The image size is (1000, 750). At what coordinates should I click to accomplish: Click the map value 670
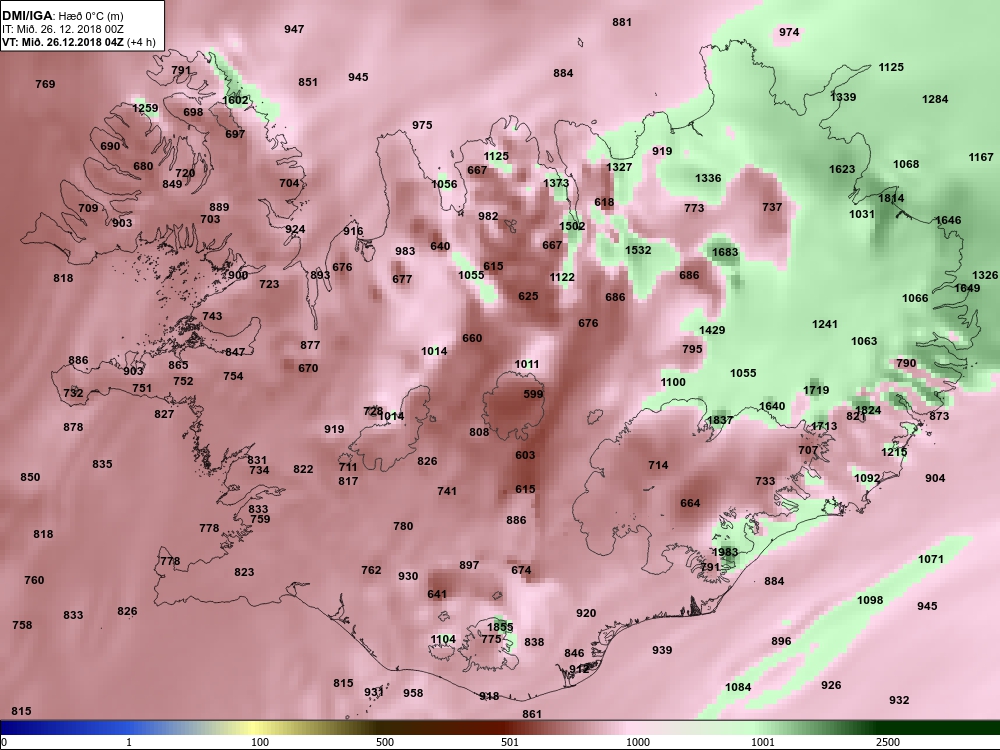308,367
